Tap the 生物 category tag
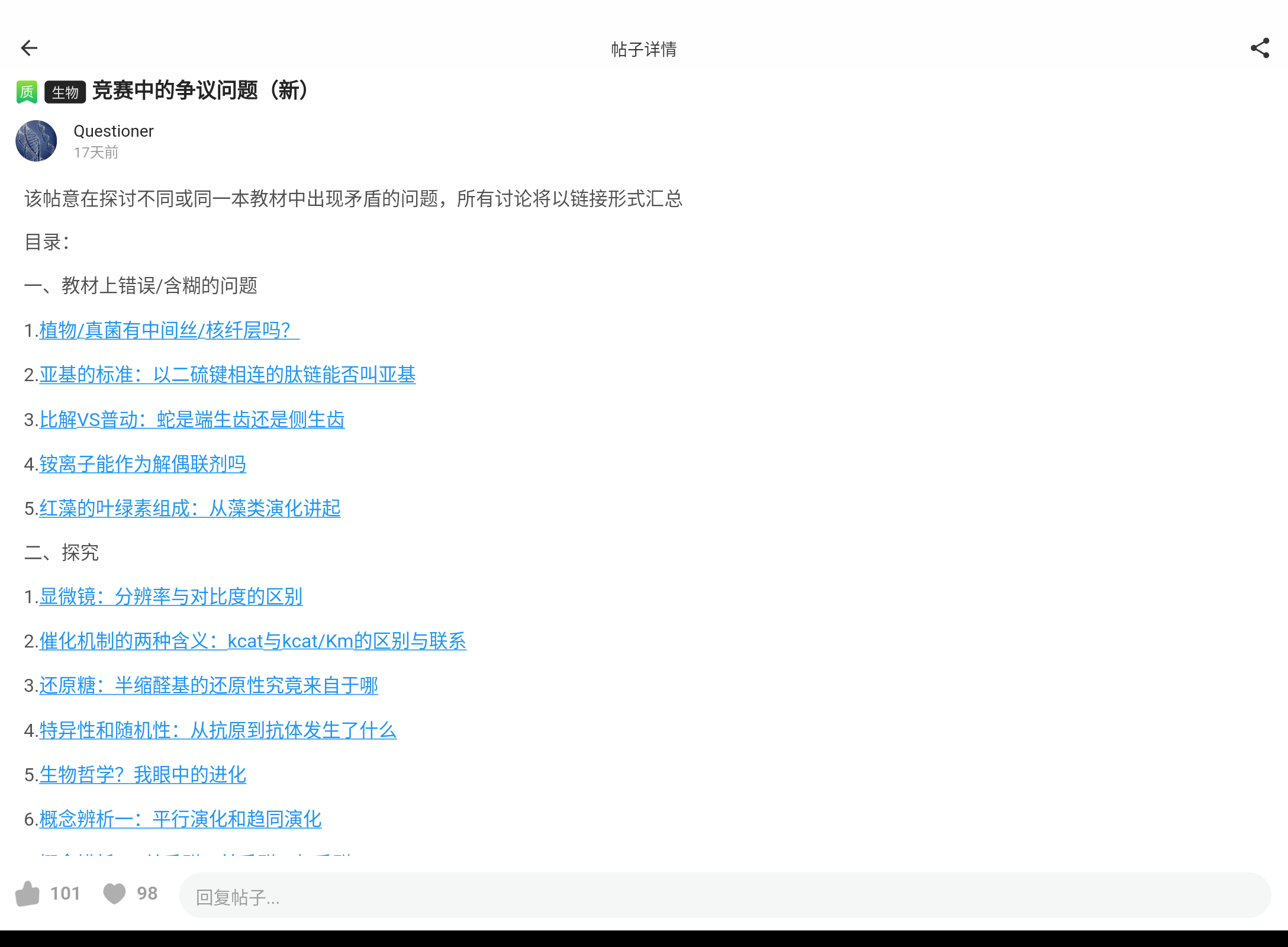Screen dimensions: 1288x947 (65, 92)
